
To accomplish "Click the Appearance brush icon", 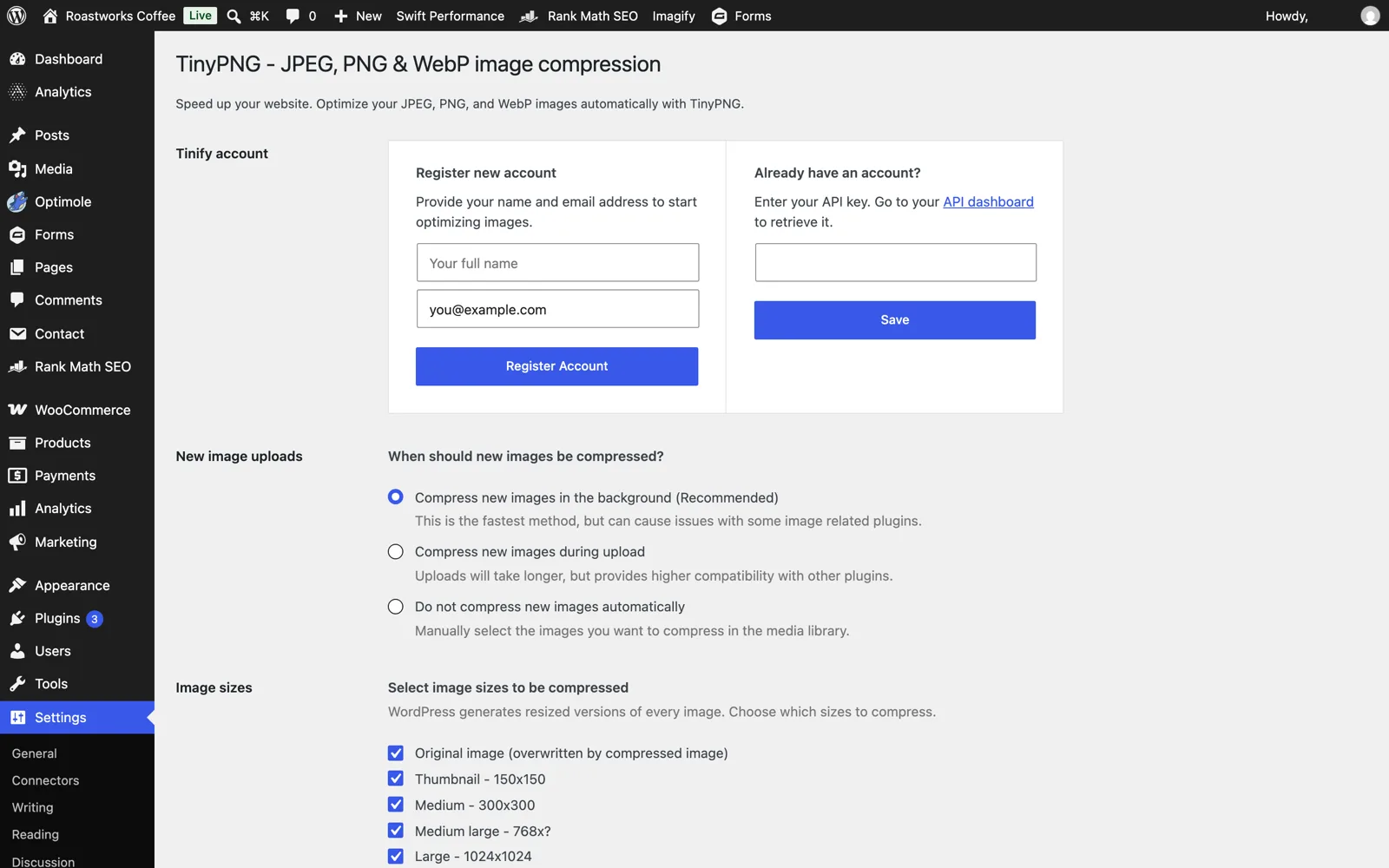I will 17,586.
